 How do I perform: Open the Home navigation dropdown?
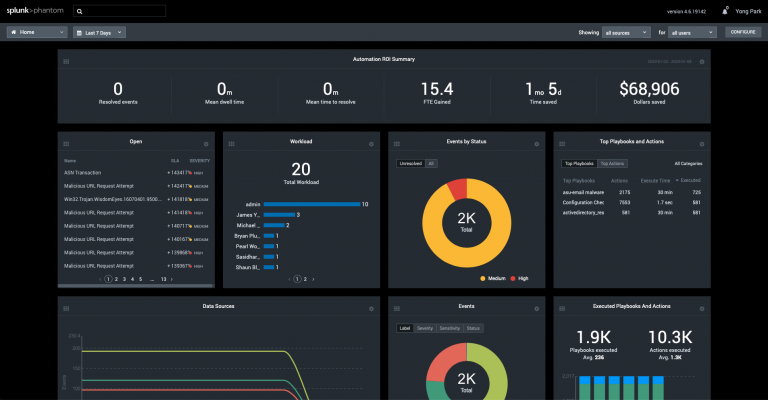(37, 32)
